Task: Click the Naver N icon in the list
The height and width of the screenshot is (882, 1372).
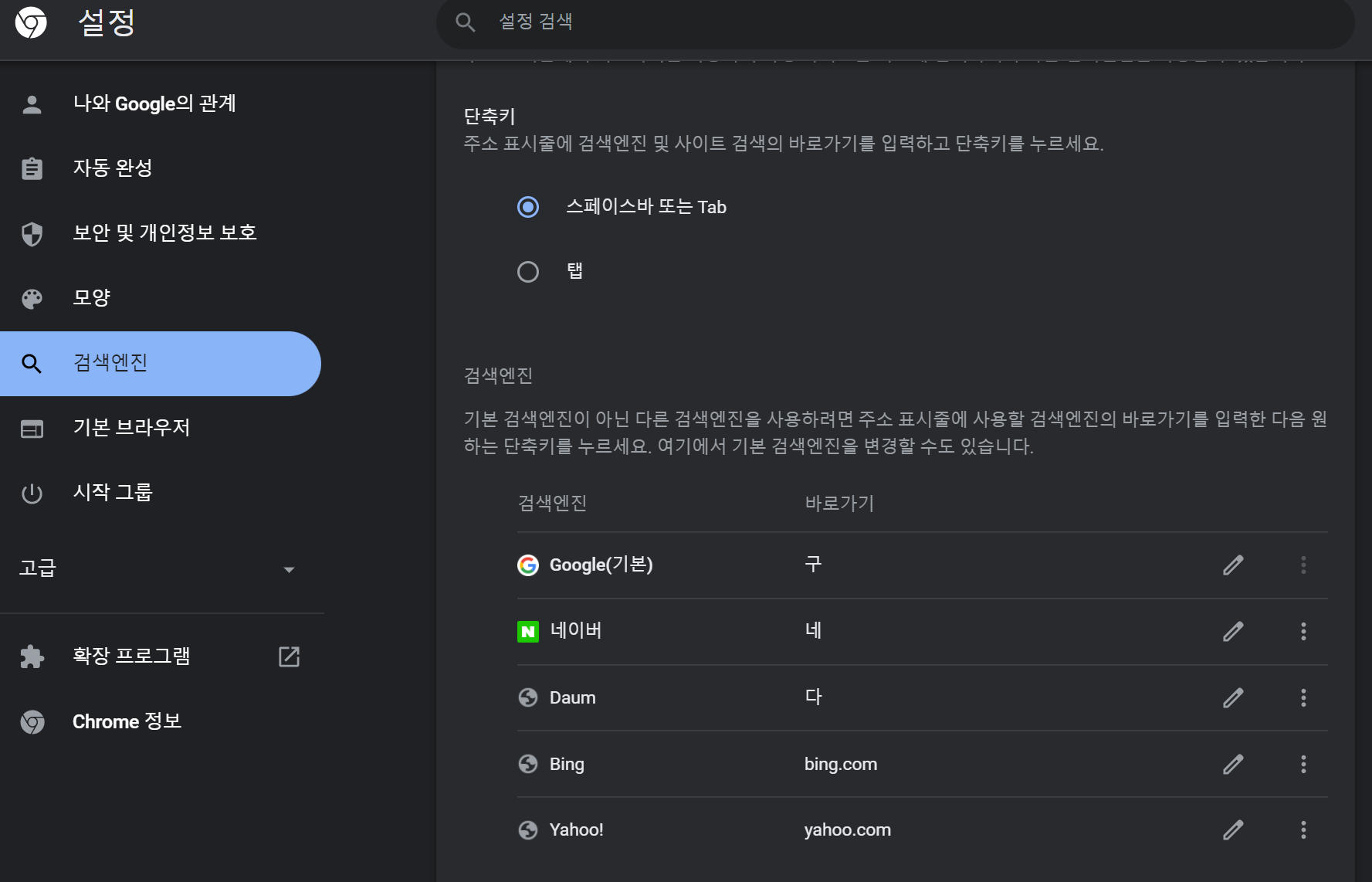Action: tap(528, 632)
